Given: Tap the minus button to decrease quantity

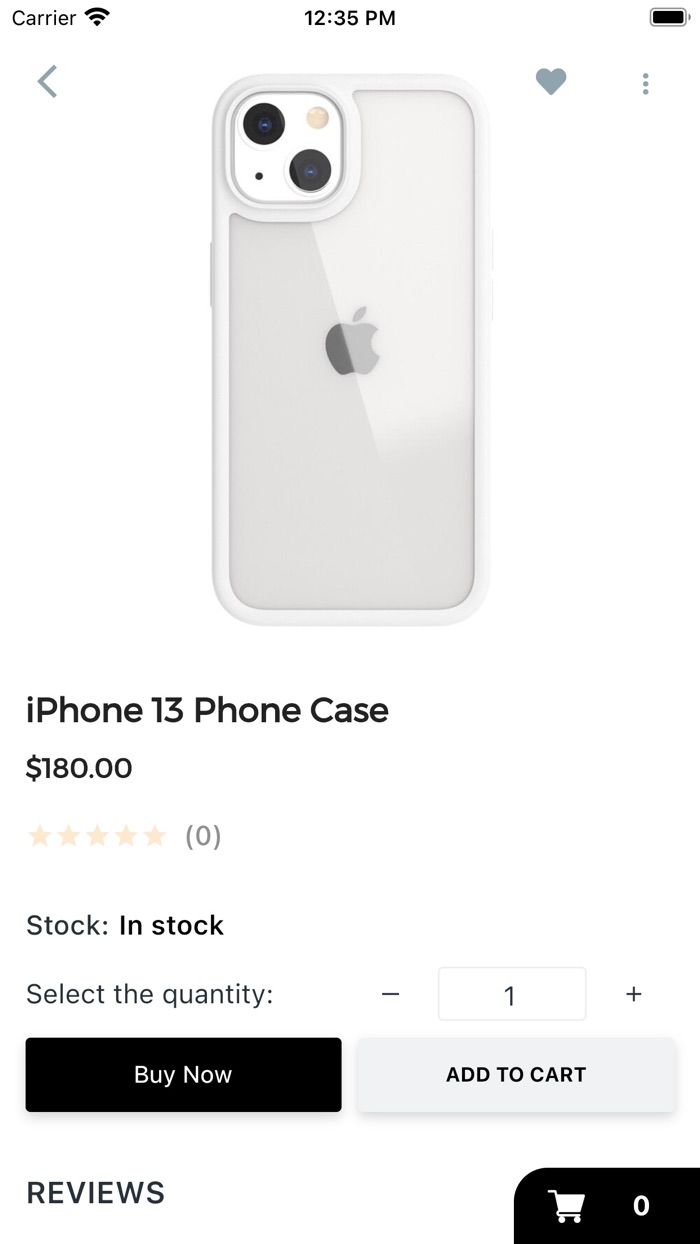Looking at the screenshot, I should [390, 994].
